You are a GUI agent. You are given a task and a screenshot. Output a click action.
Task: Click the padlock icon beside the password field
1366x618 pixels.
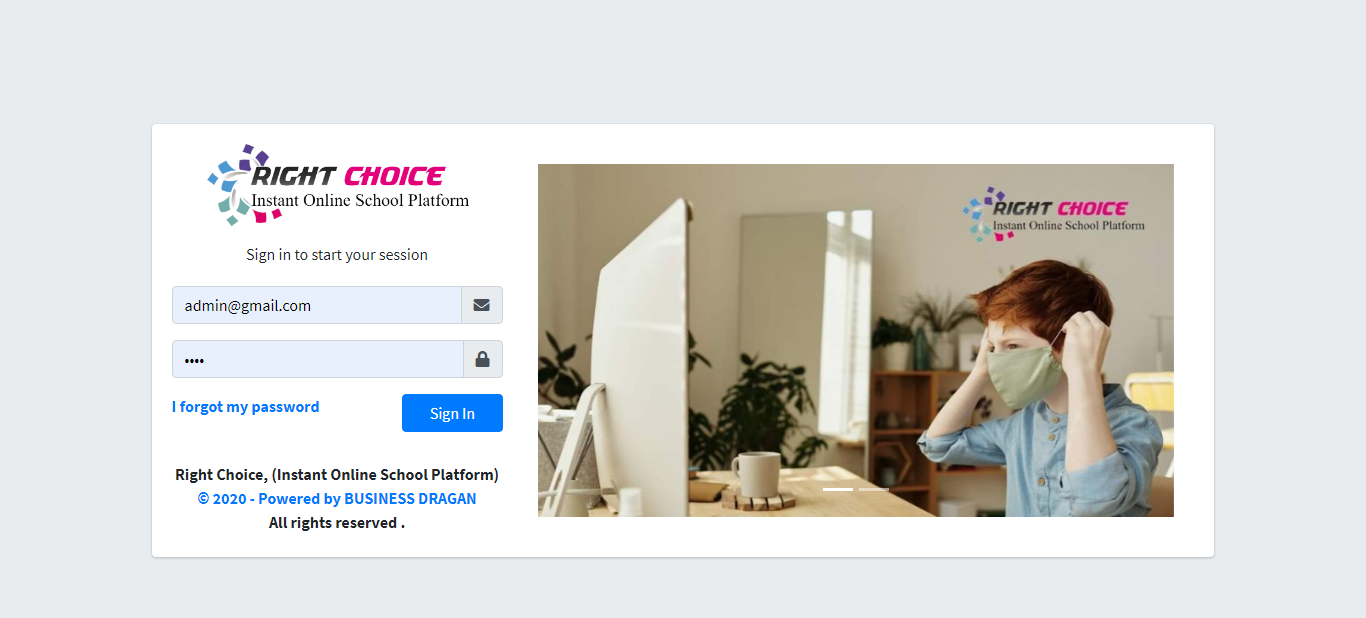click(x=482, y=359)
